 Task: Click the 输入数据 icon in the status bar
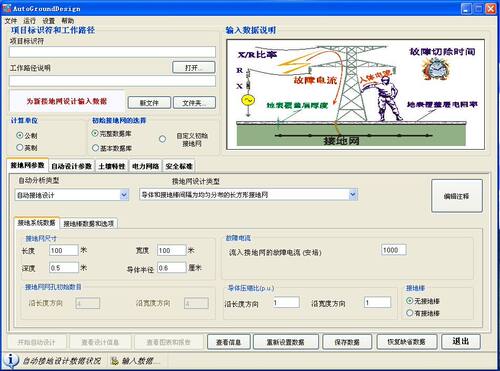point(115,361)
